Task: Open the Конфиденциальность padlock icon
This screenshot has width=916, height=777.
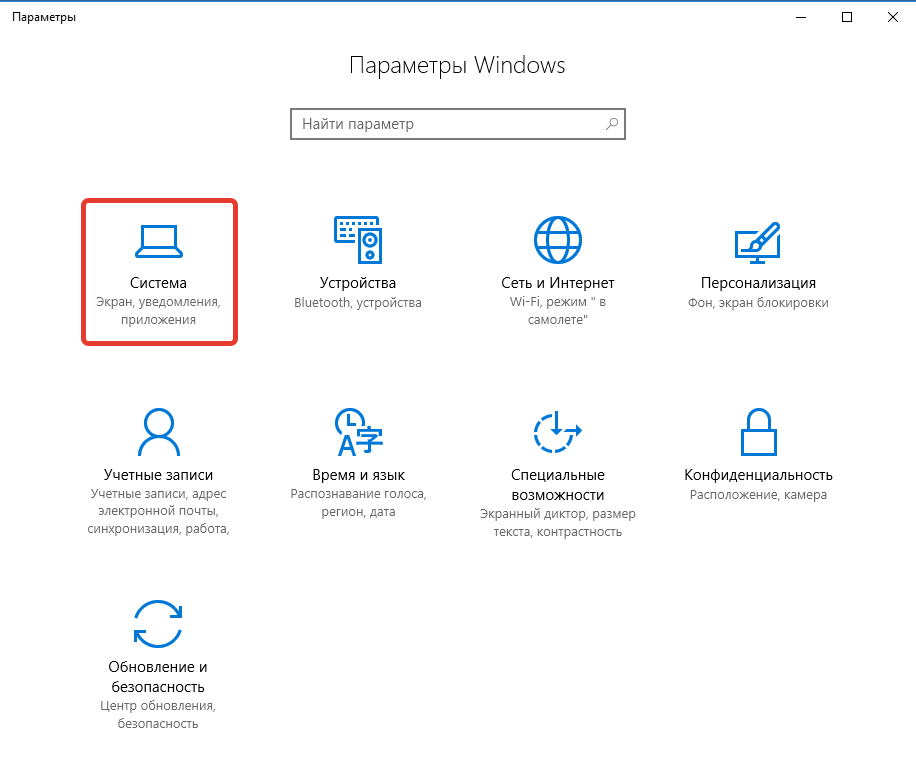Action: [758, 432]
